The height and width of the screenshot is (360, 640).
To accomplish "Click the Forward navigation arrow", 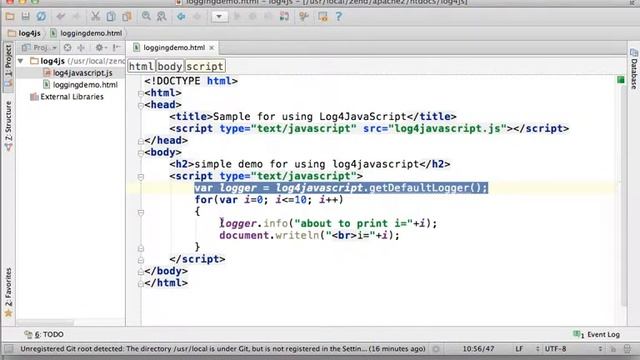I will coord(197,16).
